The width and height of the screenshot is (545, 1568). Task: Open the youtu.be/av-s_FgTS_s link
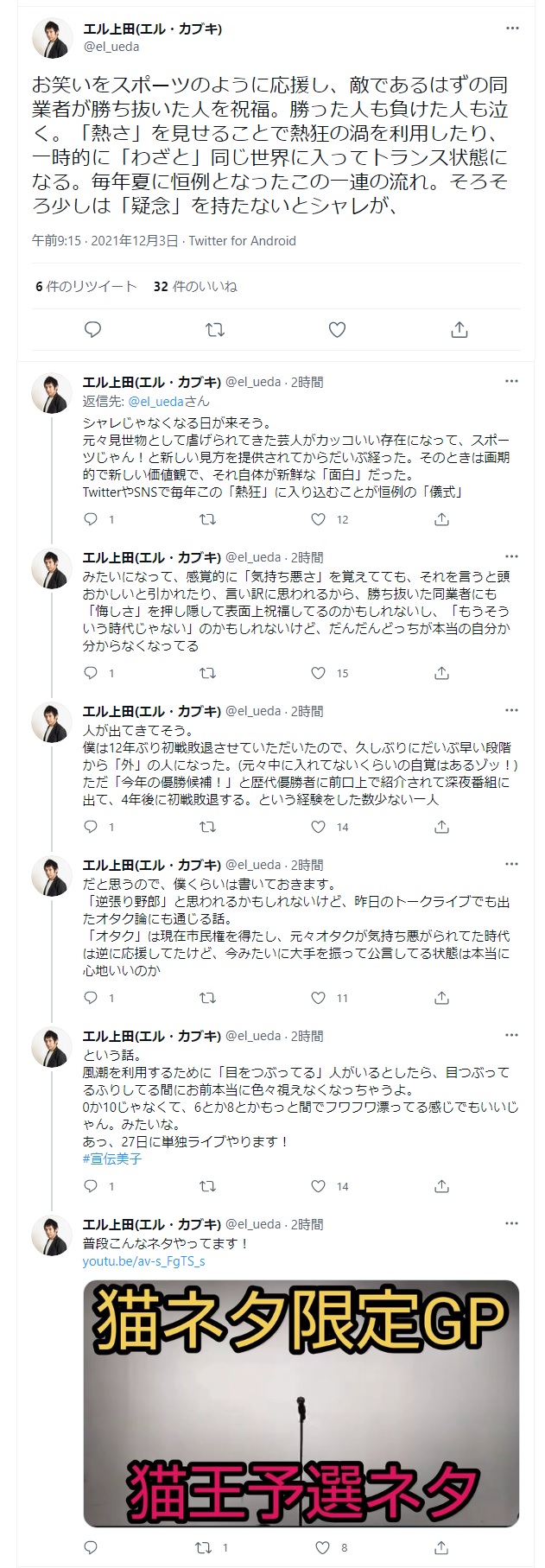click(x=143, y=1261)
